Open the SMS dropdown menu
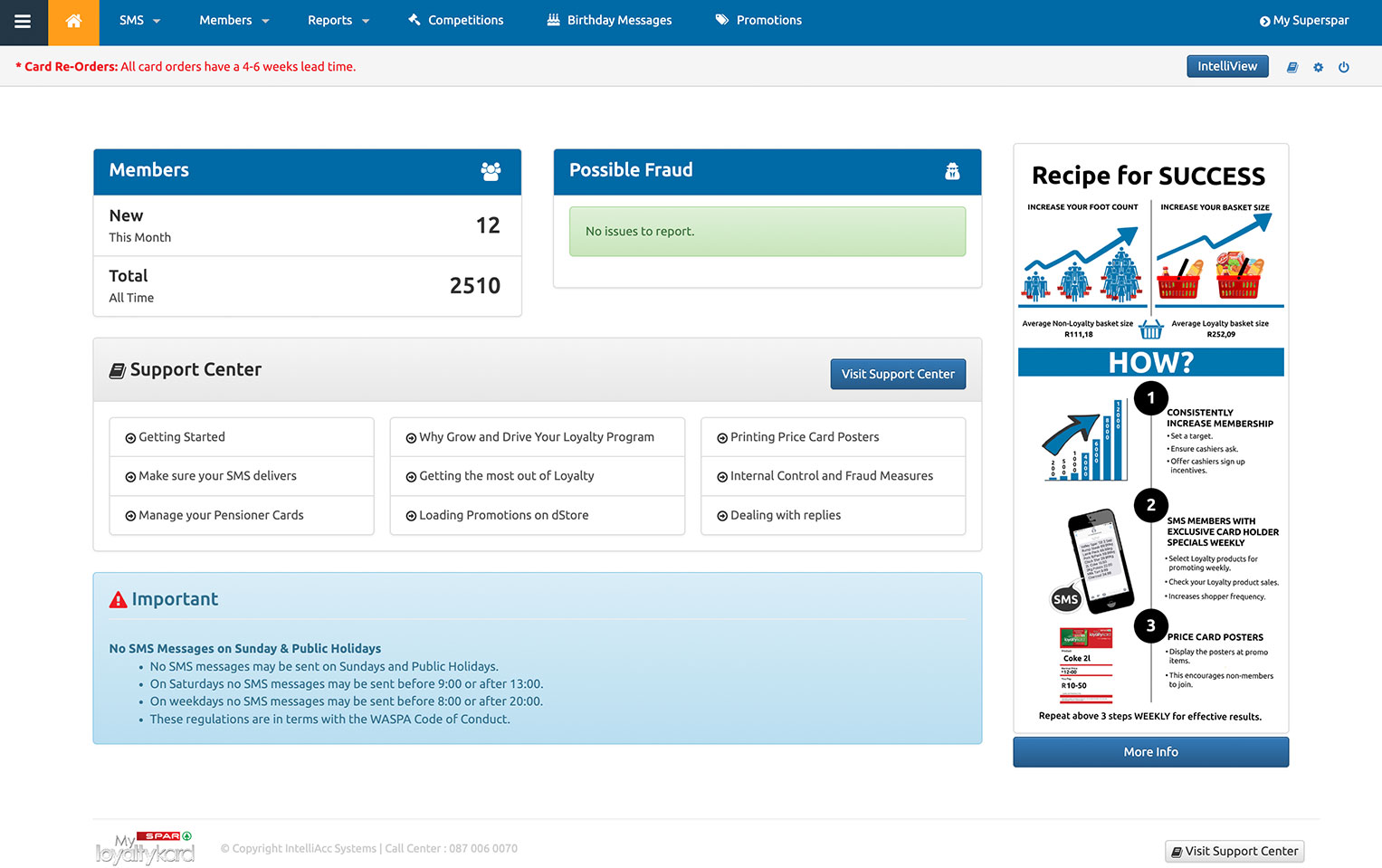This screenshot has height=868, width=1382. 139,21
